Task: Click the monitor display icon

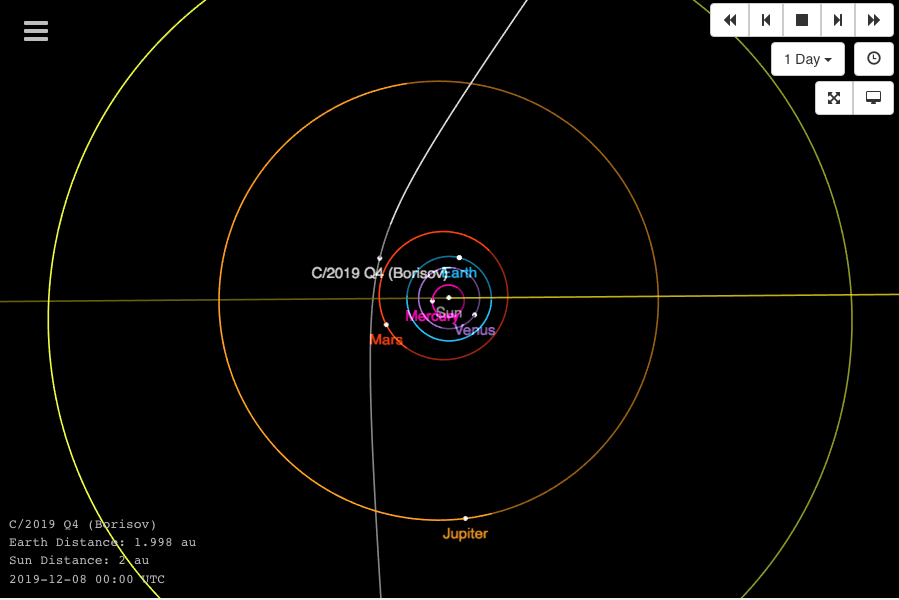Action: (x=873, y=98)
